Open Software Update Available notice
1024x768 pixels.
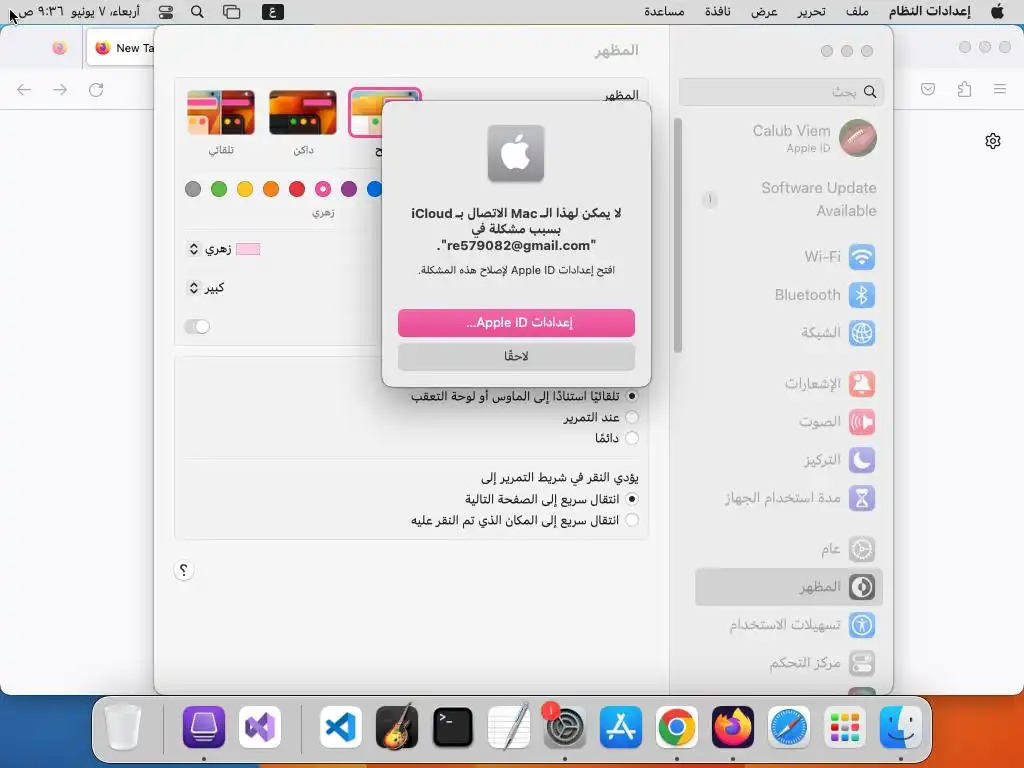click(x=790, y=199)
